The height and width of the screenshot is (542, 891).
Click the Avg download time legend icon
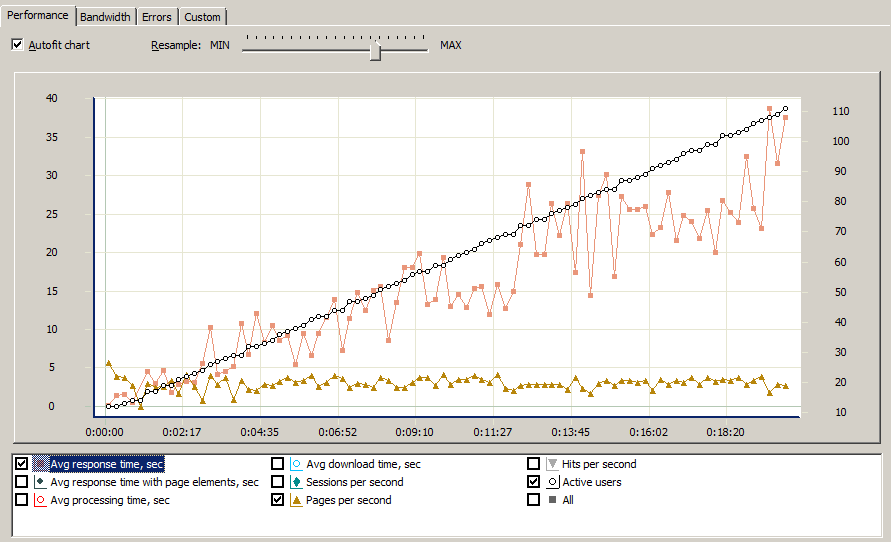pyautogui.click(x=296, y=464)
